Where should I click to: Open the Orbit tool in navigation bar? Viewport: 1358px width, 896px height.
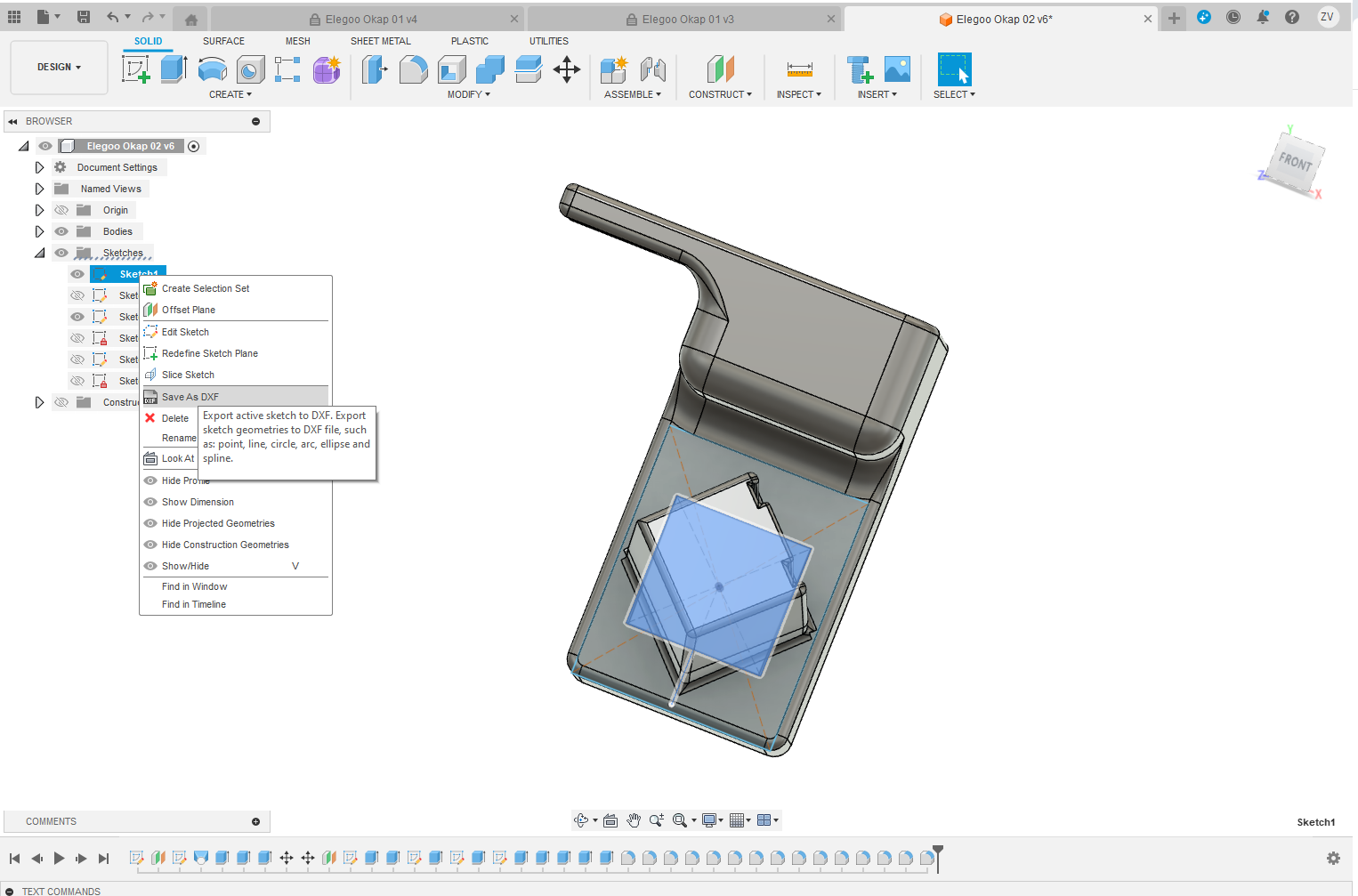click(x=581, y=820)
